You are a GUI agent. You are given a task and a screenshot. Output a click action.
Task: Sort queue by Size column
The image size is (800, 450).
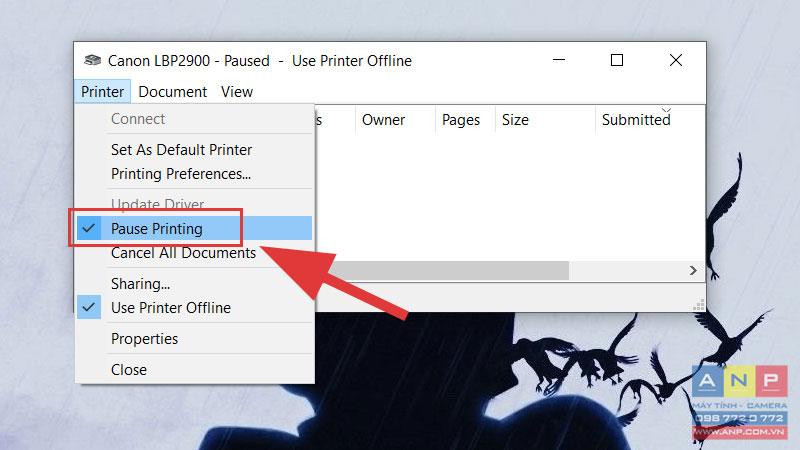545,120
